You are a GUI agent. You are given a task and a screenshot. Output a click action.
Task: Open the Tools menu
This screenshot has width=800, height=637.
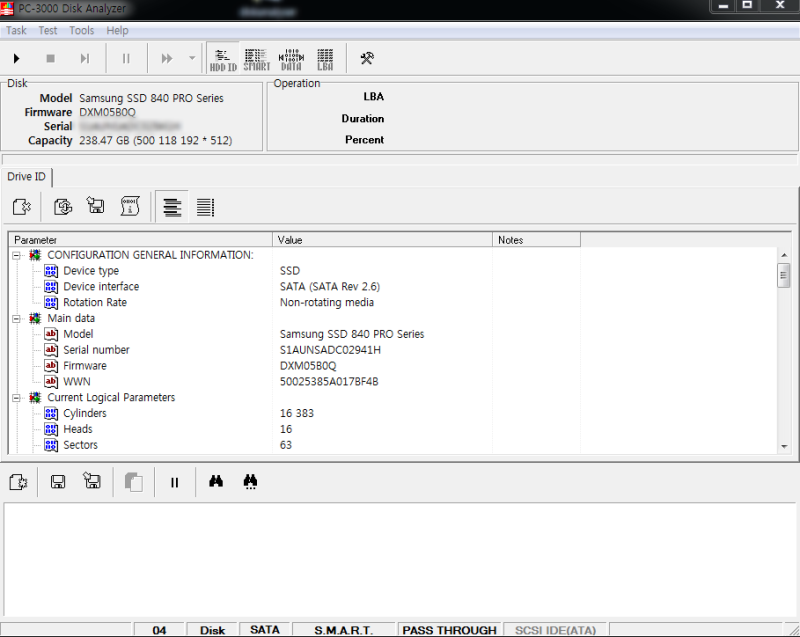(82, 31)
